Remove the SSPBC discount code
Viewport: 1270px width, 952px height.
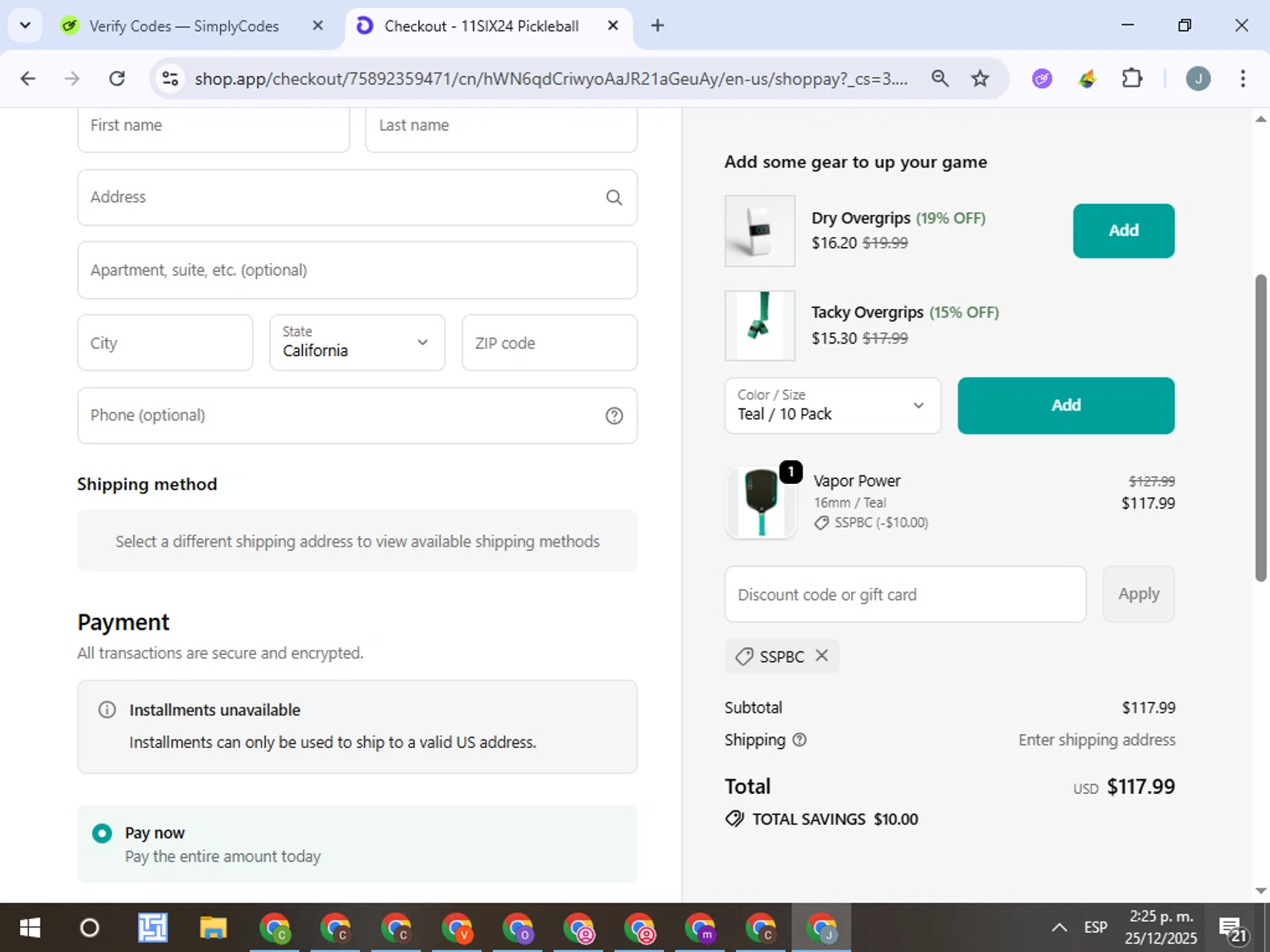point(821,656)
